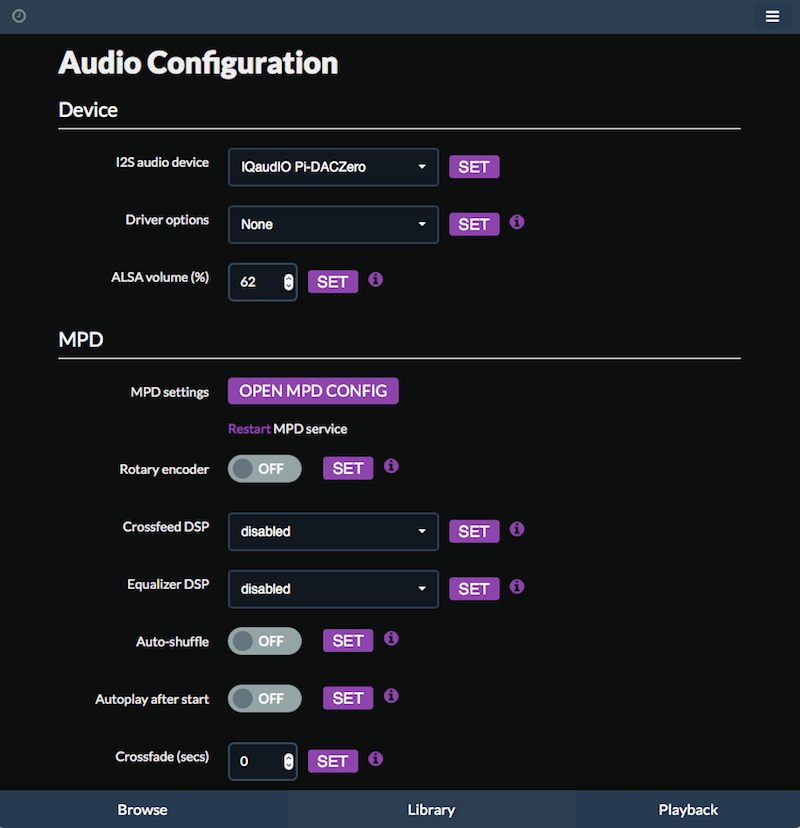This screenshot has height=828, width=800.
Task: Click SET for Equalizer DSP
Action: pos(474,589)
